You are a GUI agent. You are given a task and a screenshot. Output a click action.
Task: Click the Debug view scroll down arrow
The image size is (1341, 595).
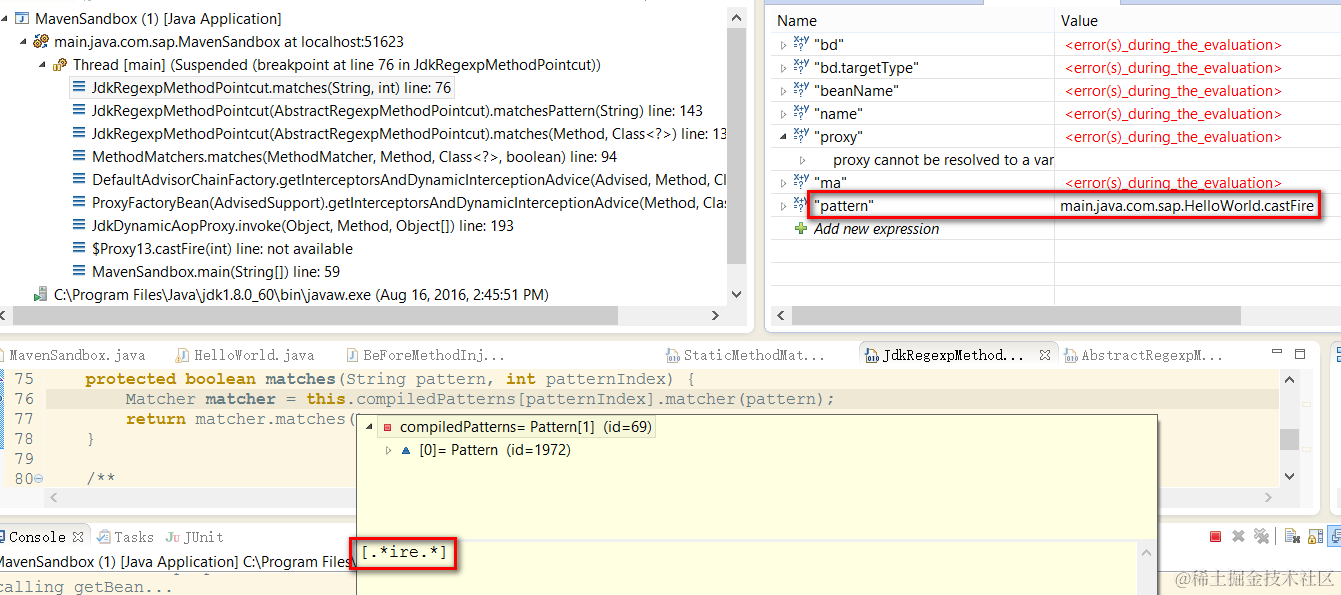pos(737,295)
